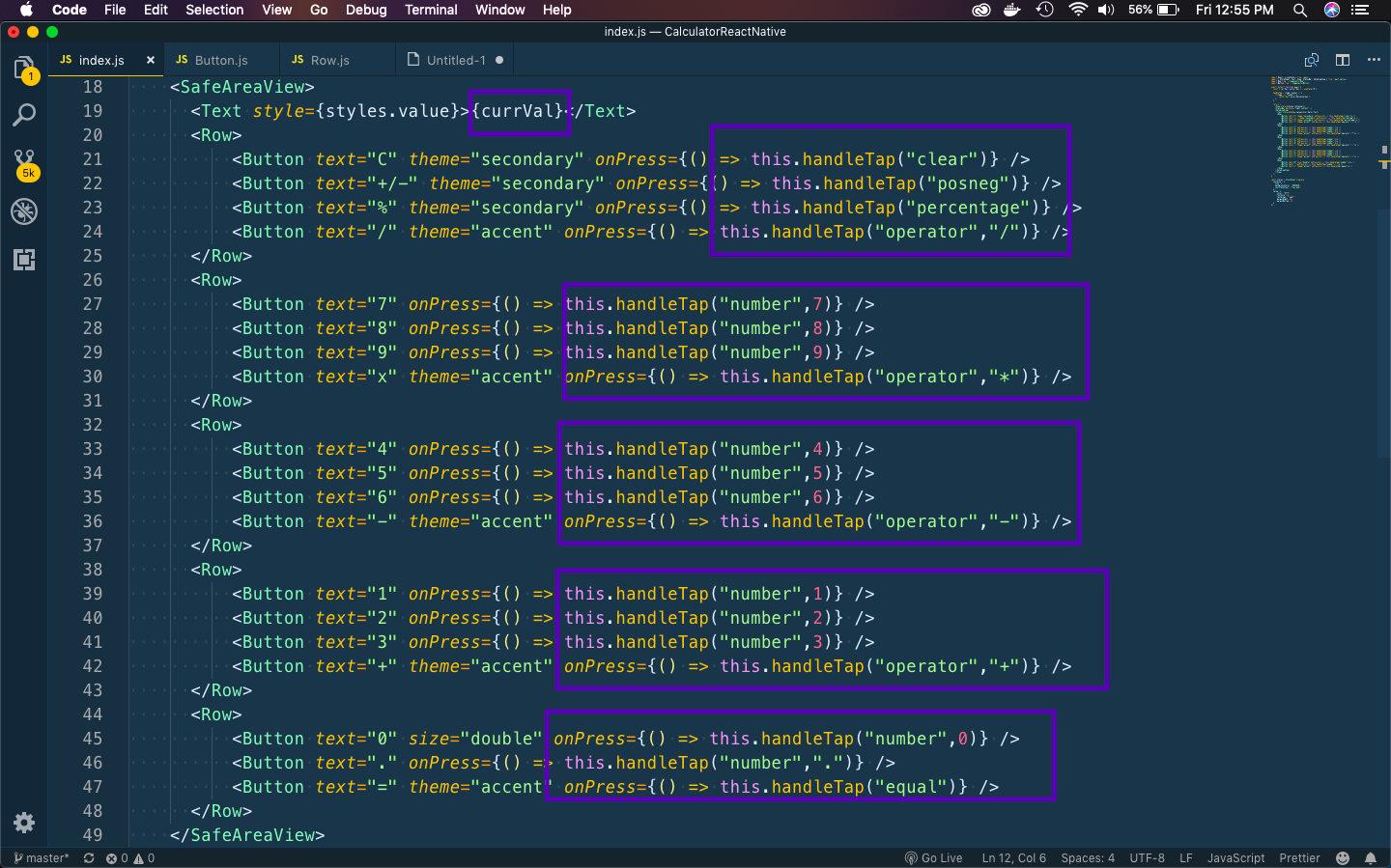Go to line via Ln 12, Col 6
Image resolution: width=1391 pixels, height=868 pixels.
1013,857
